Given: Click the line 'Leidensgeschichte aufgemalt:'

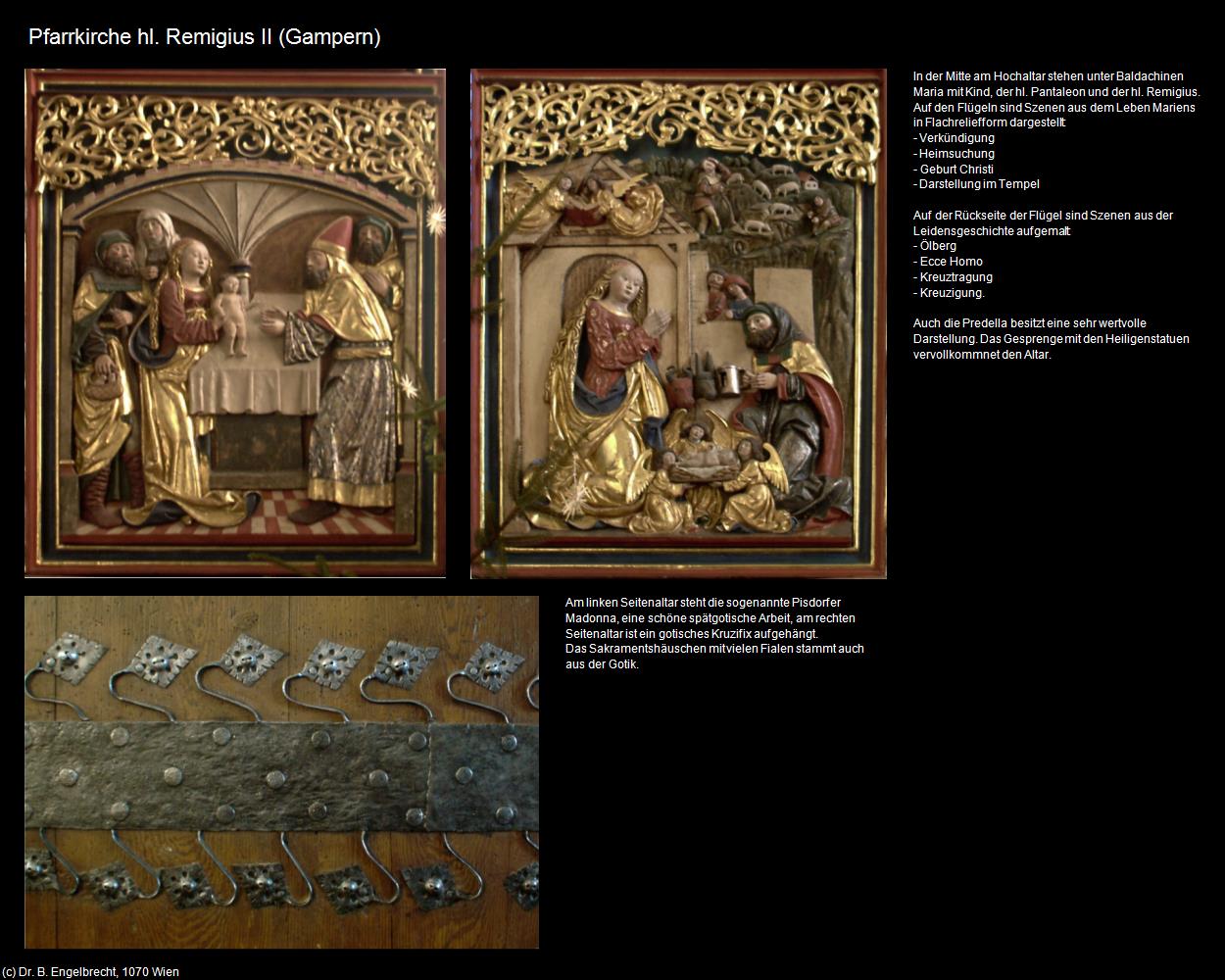Looking at the screenshot, I should (x=992, y=231).
